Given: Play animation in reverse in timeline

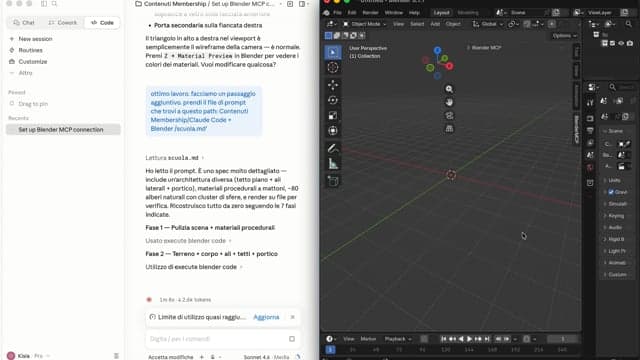Looking at the screenshot, I should [x=461, y=339].
